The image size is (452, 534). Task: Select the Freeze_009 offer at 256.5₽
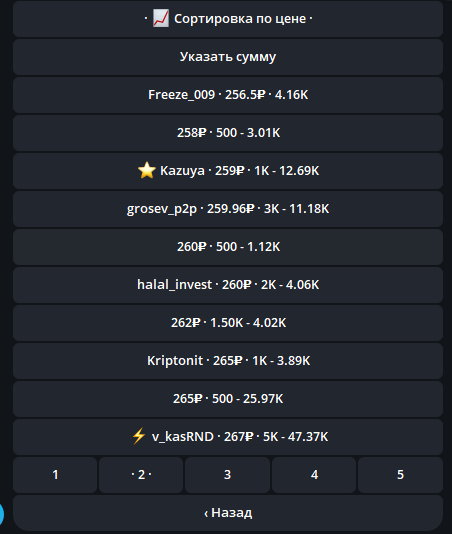(x=228, y=95)
